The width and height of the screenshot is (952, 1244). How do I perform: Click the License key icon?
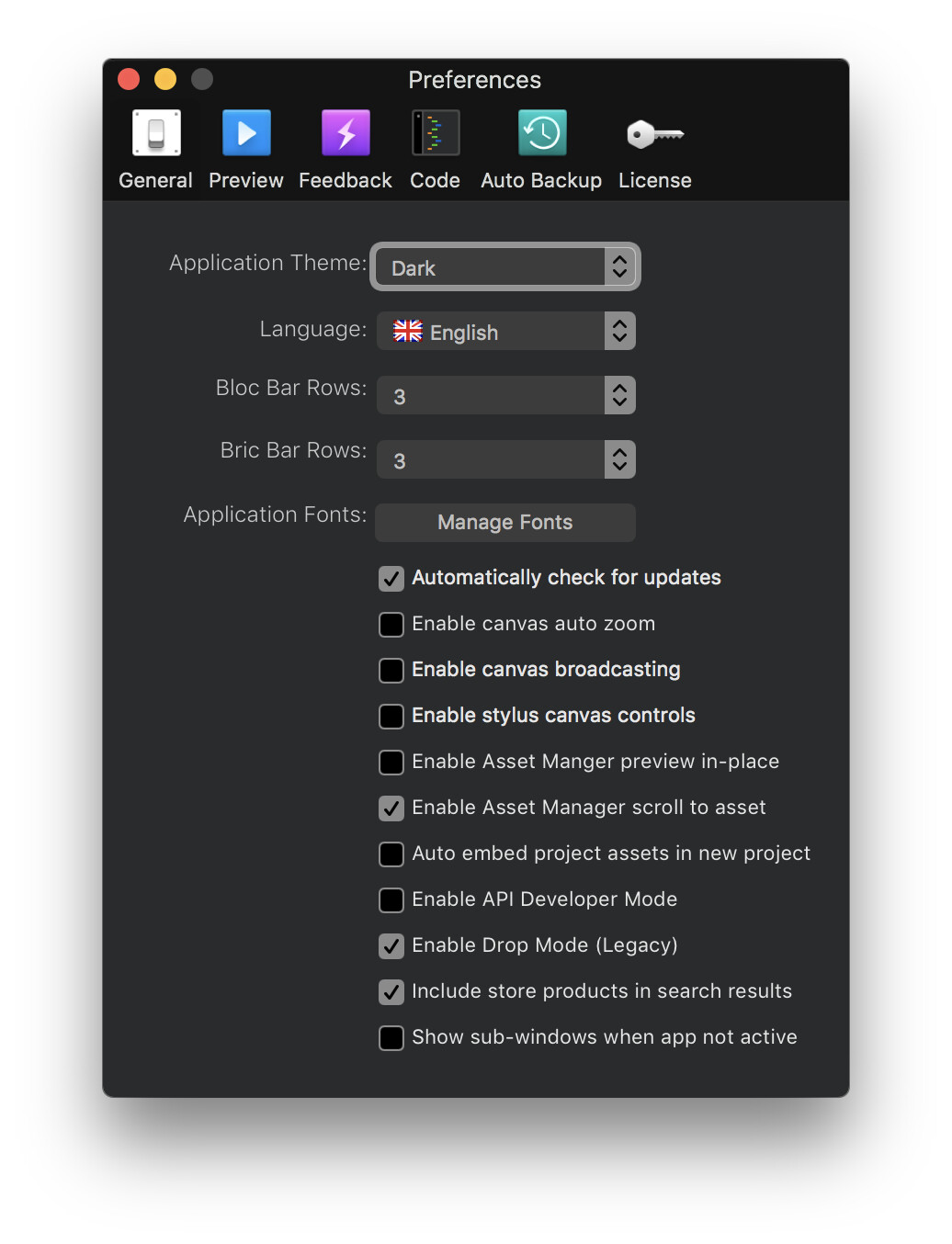[x=654, y=134]
